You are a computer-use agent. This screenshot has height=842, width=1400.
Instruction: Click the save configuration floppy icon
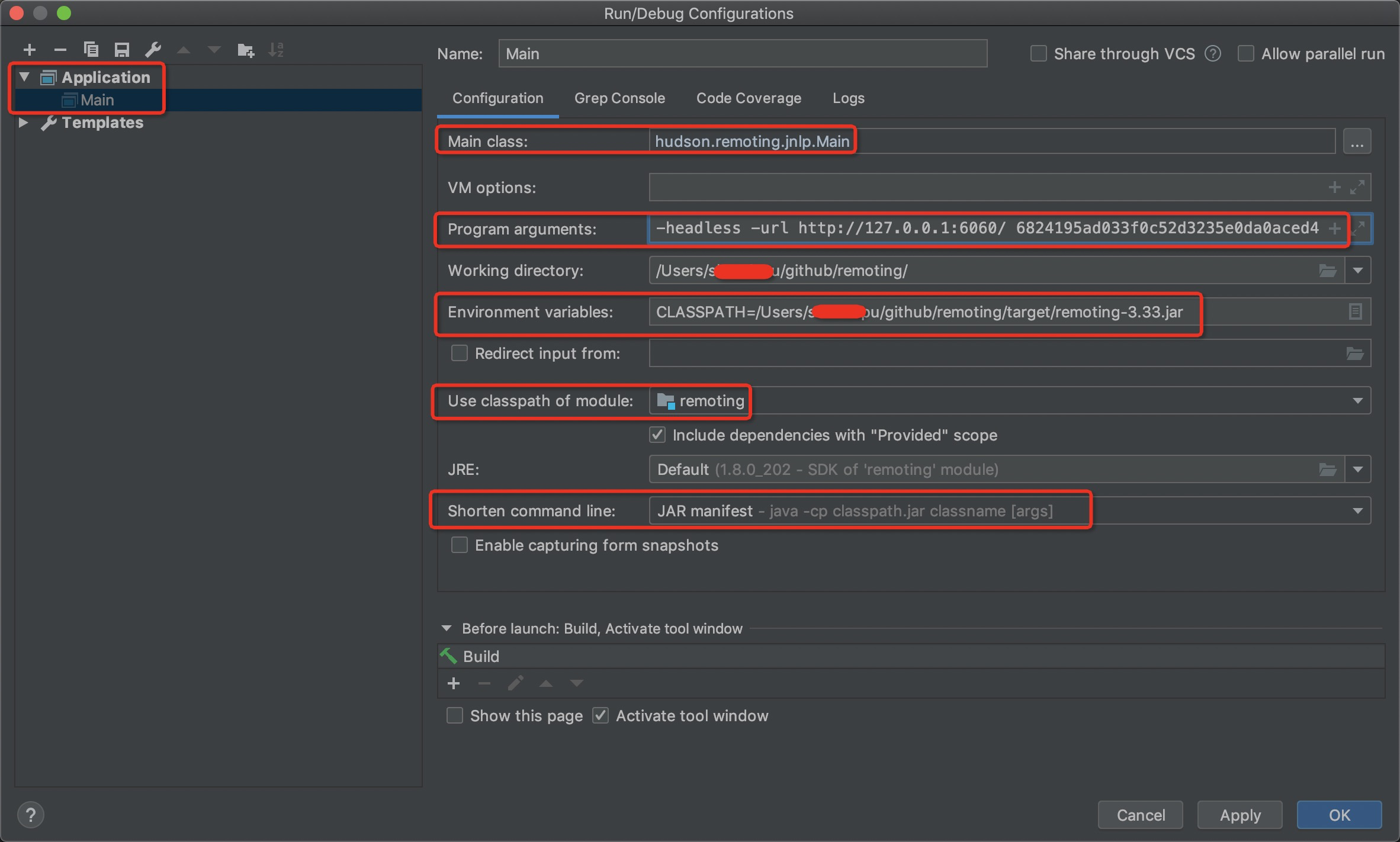click(x=121, y=50)
